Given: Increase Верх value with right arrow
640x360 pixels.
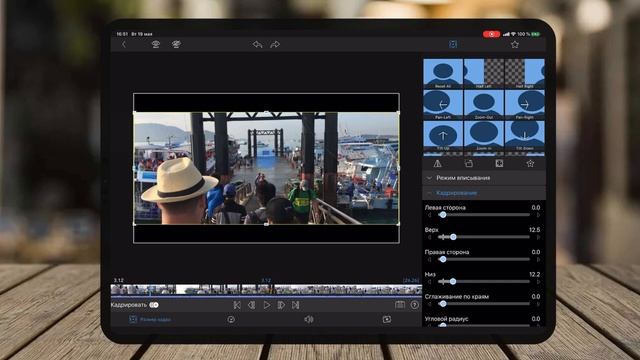Looking at the screenshot, I should (538, 237).
